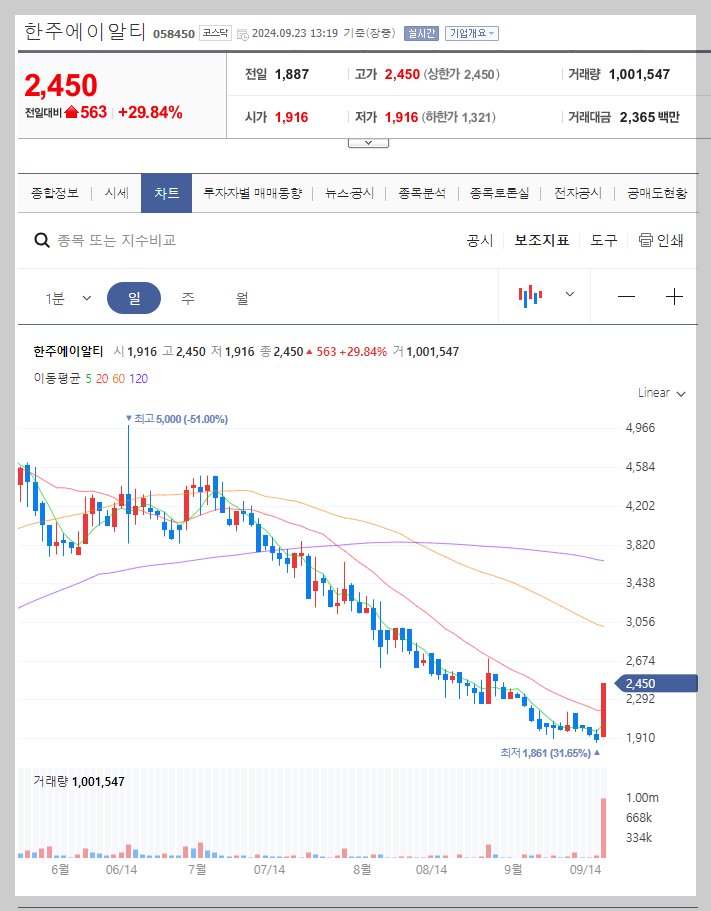Switch to the 월 (monthly) timeframe

point(242,298)
